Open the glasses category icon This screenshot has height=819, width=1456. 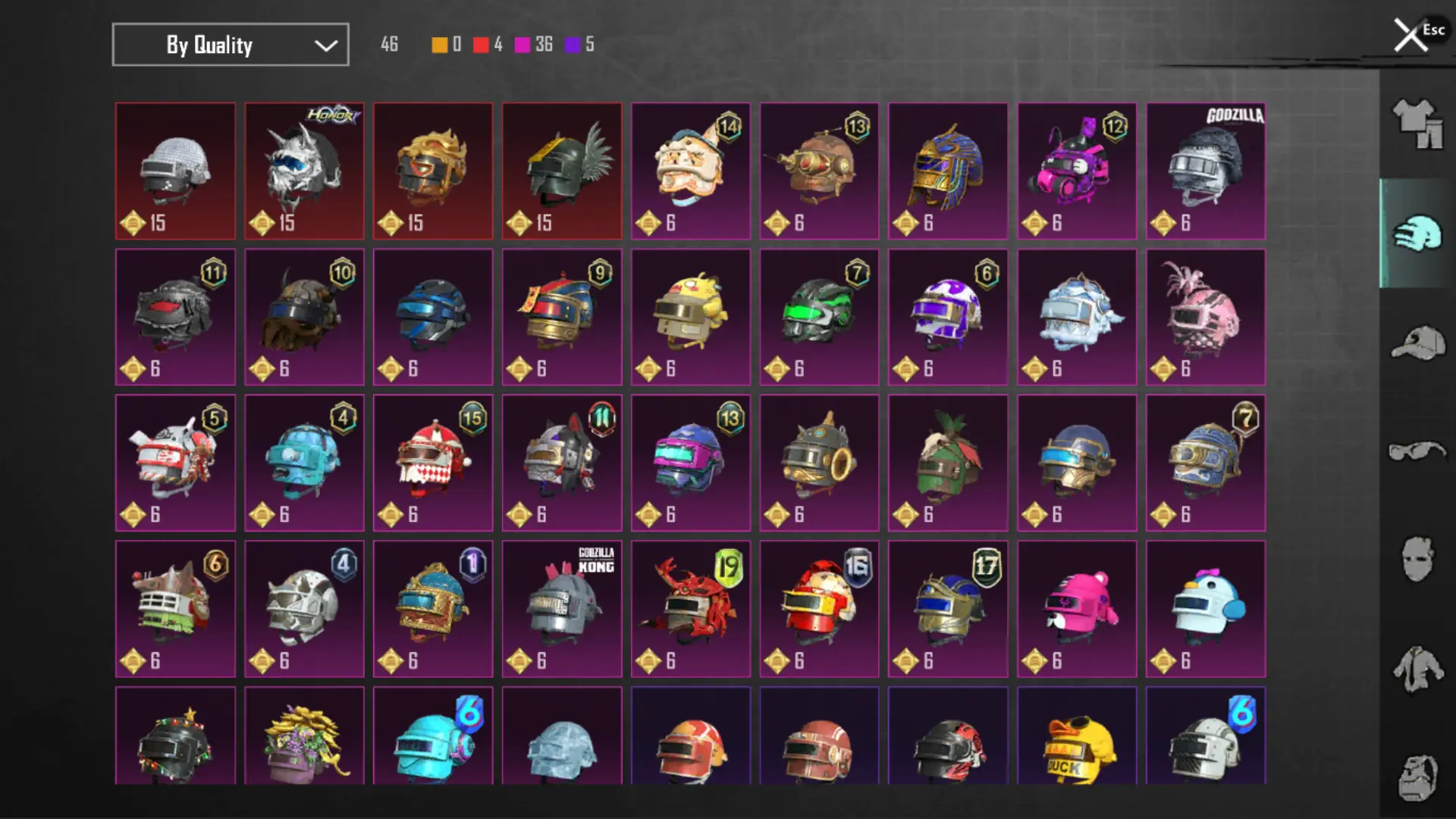tap(1417, 451)
